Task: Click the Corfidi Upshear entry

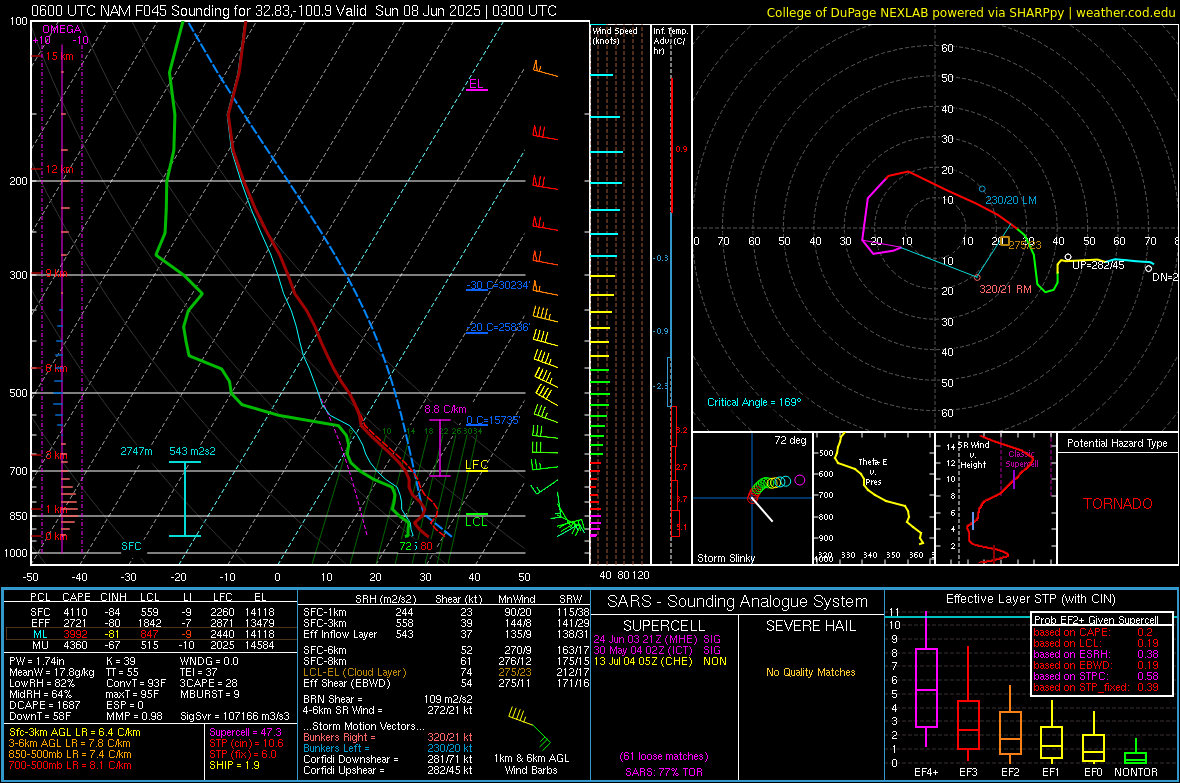Action: coord(387,770)
